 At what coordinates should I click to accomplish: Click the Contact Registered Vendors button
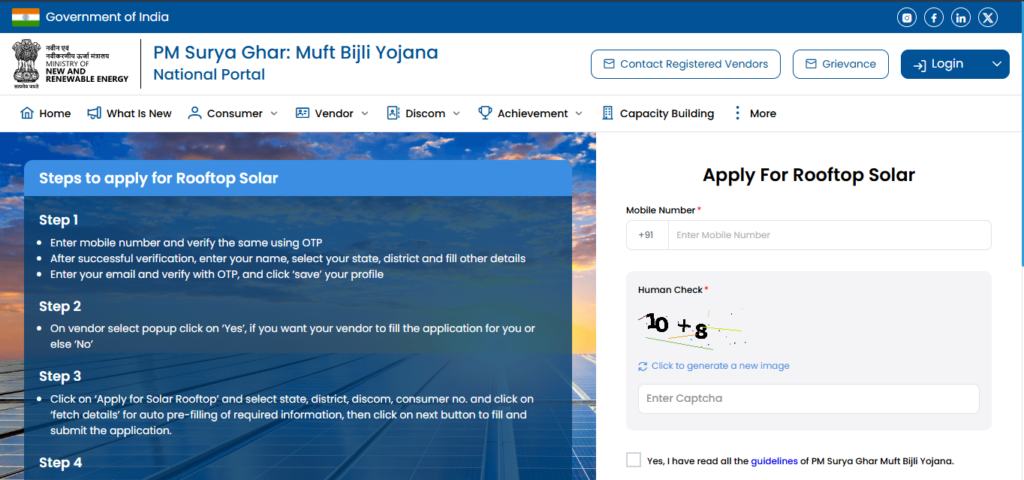(686, 64)
